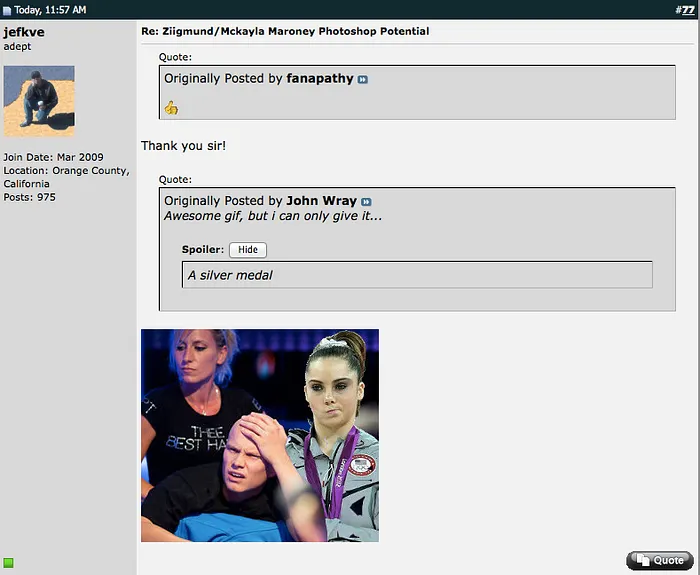Click the 'Posts: 975' text

coord(29,197)
